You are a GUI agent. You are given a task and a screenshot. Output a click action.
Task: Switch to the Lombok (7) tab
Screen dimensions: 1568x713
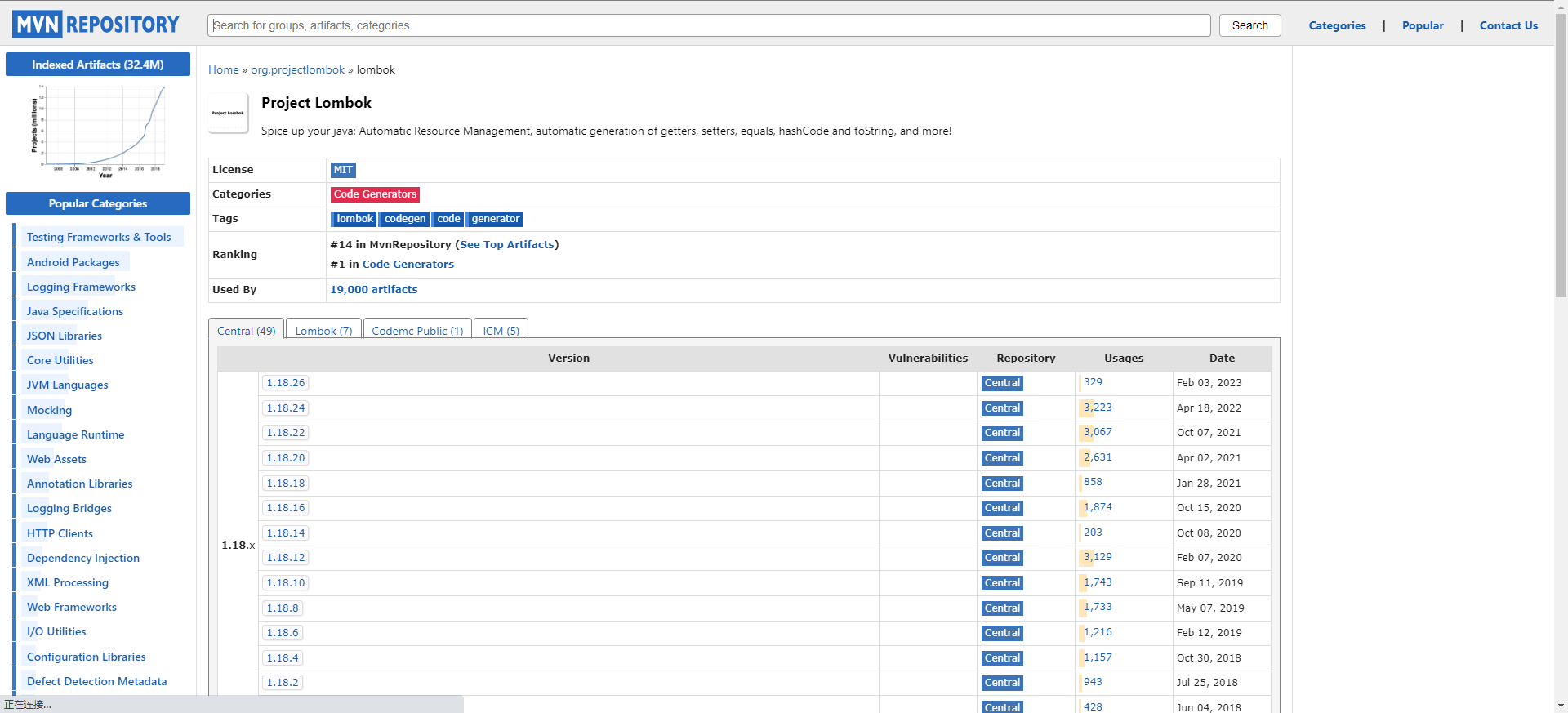point(323,330)
